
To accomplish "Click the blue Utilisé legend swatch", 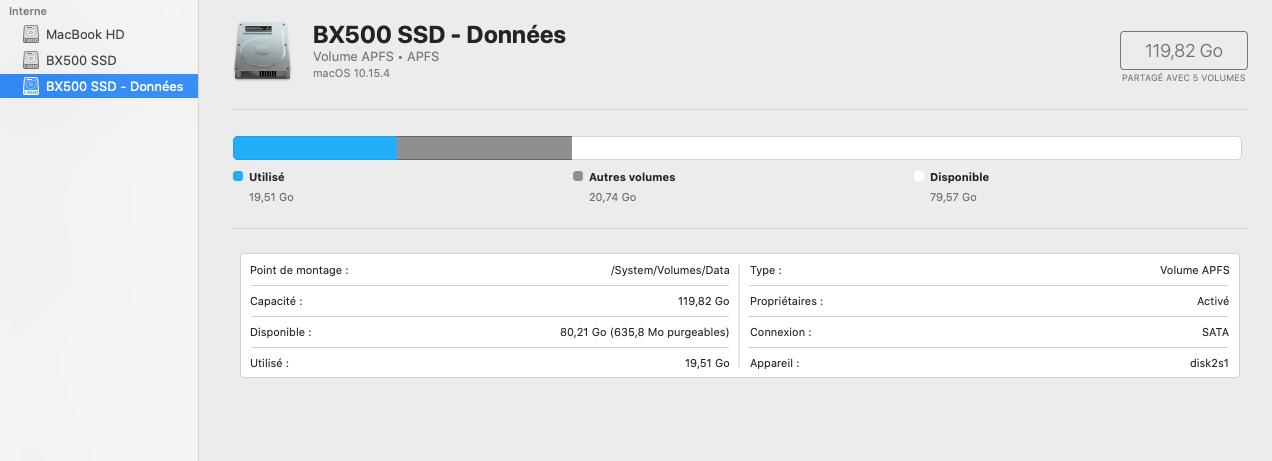I will (x=238, y=176).
